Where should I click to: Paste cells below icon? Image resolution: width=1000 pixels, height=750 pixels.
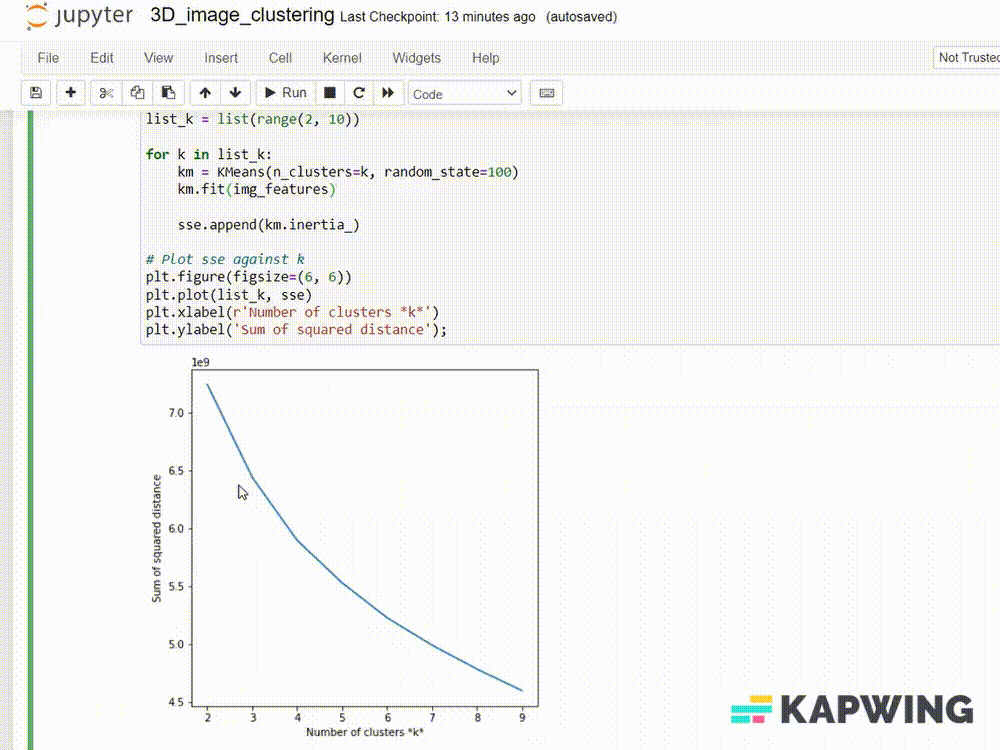tap(168, 93)
